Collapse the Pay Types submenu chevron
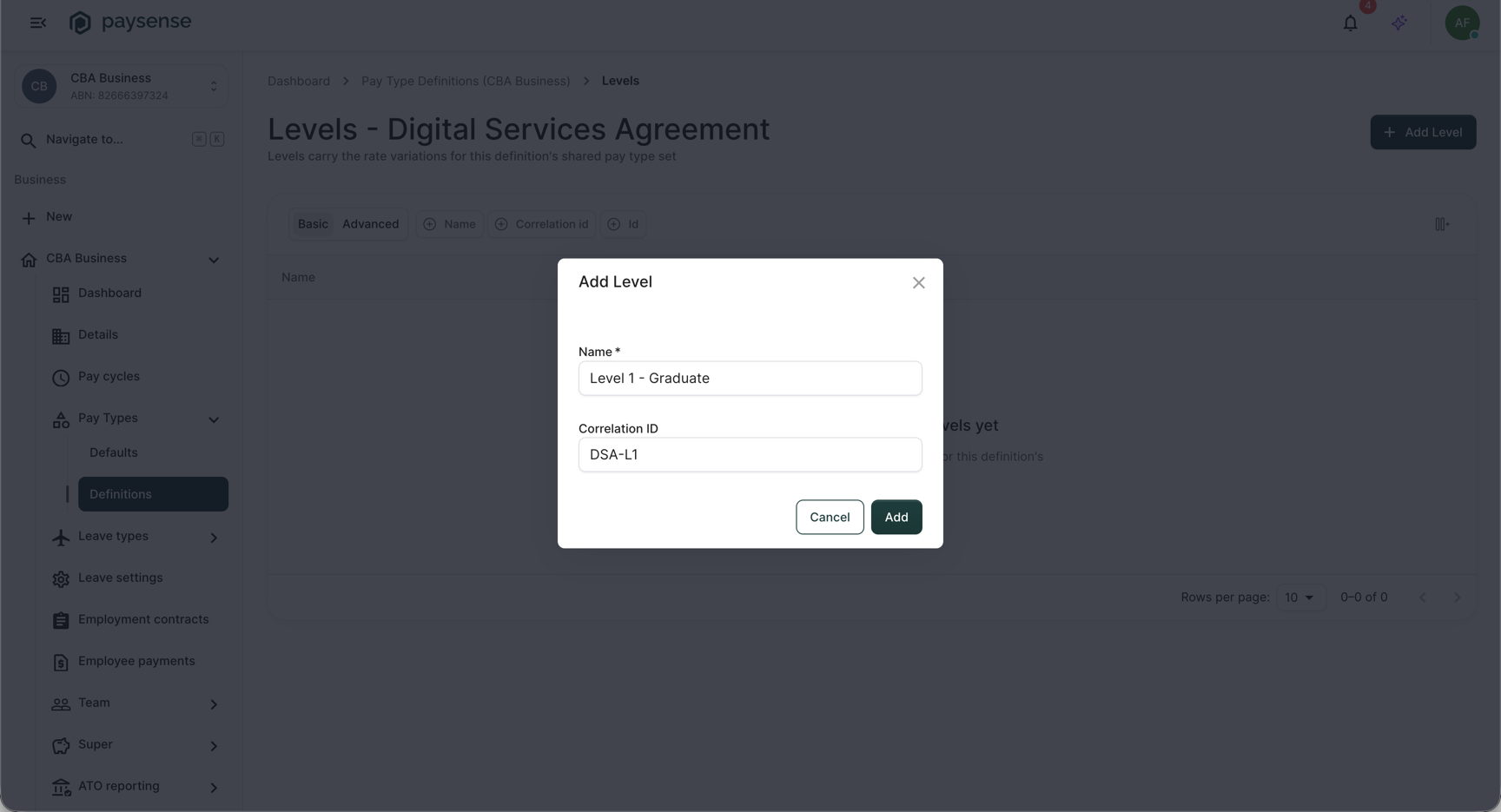Screen dimensions: 1501x812 tap(214, 419)
